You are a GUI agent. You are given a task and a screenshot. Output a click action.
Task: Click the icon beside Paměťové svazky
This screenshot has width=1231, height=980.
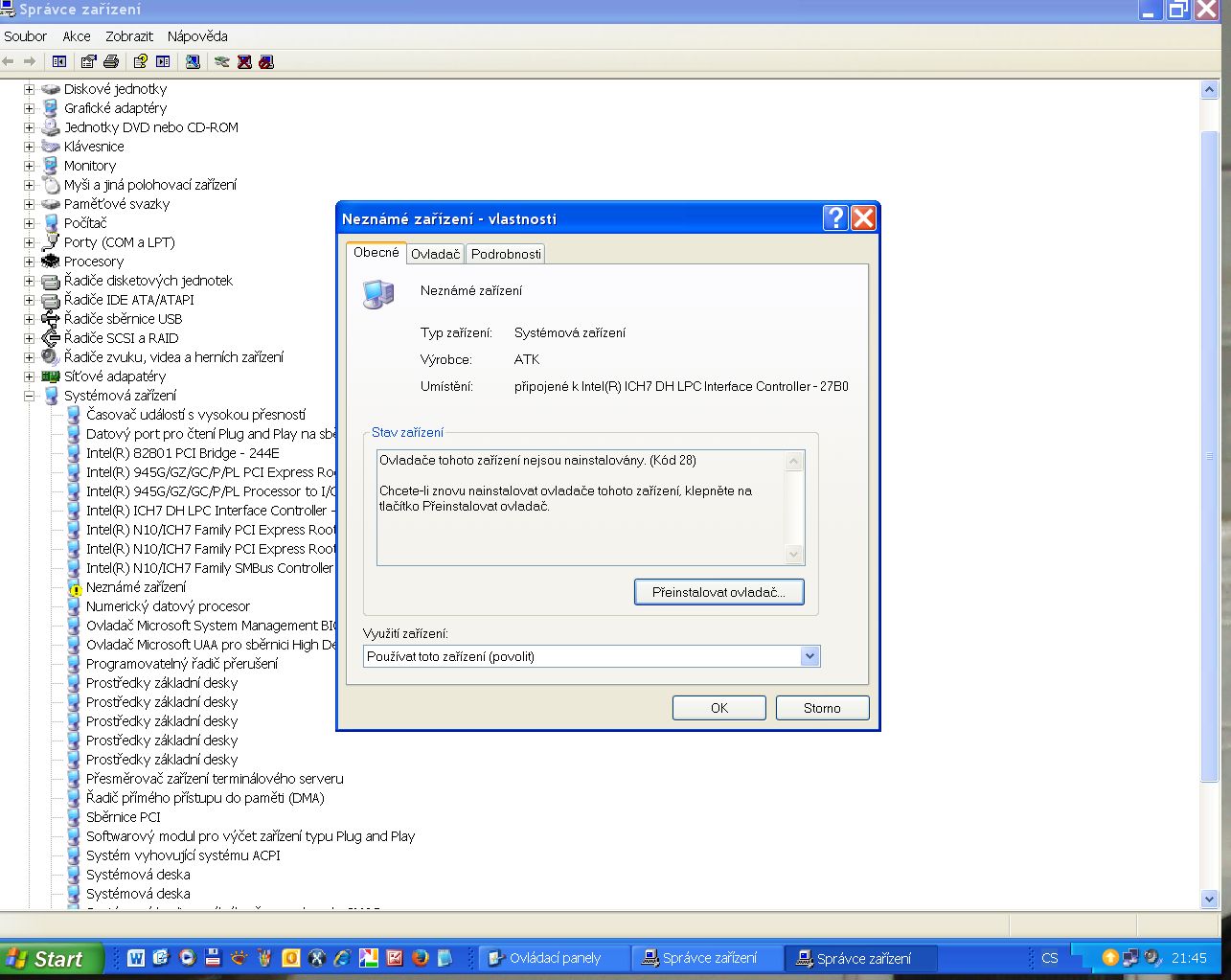51,204
